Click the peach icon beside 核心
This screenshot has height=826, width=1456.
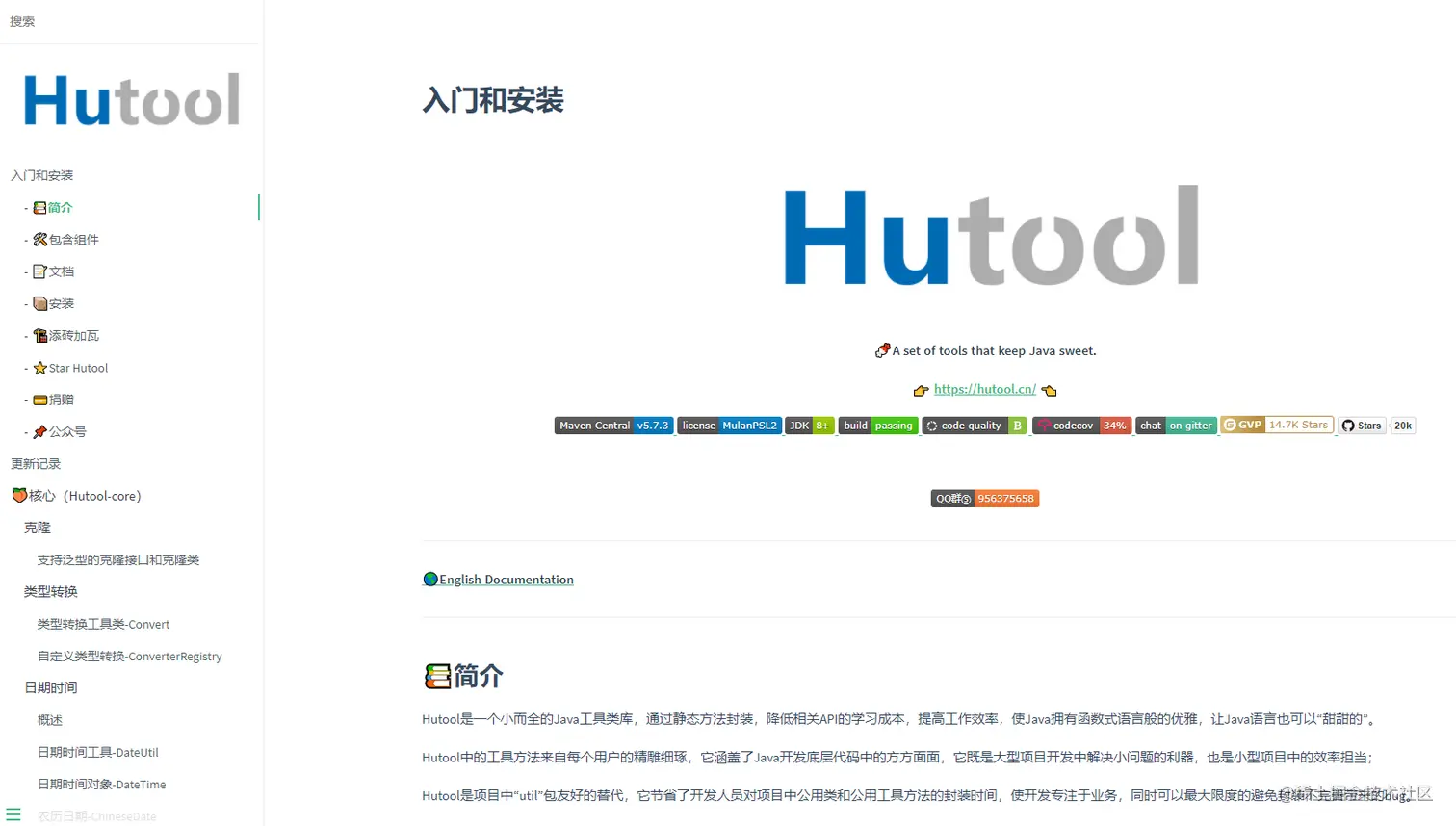coord(19,496)
